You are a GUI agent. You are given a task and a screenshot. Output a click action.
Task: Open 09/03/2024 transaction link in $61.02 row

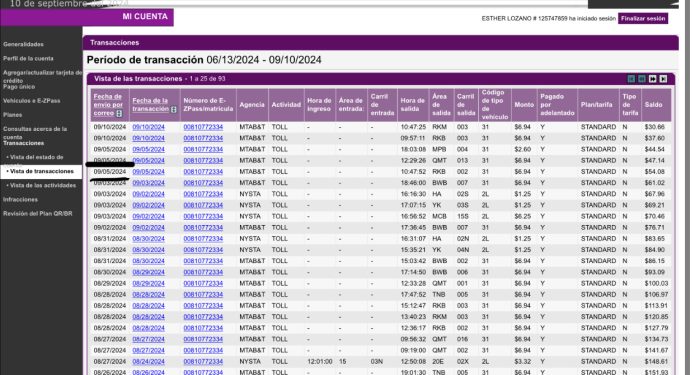(148, 183)
